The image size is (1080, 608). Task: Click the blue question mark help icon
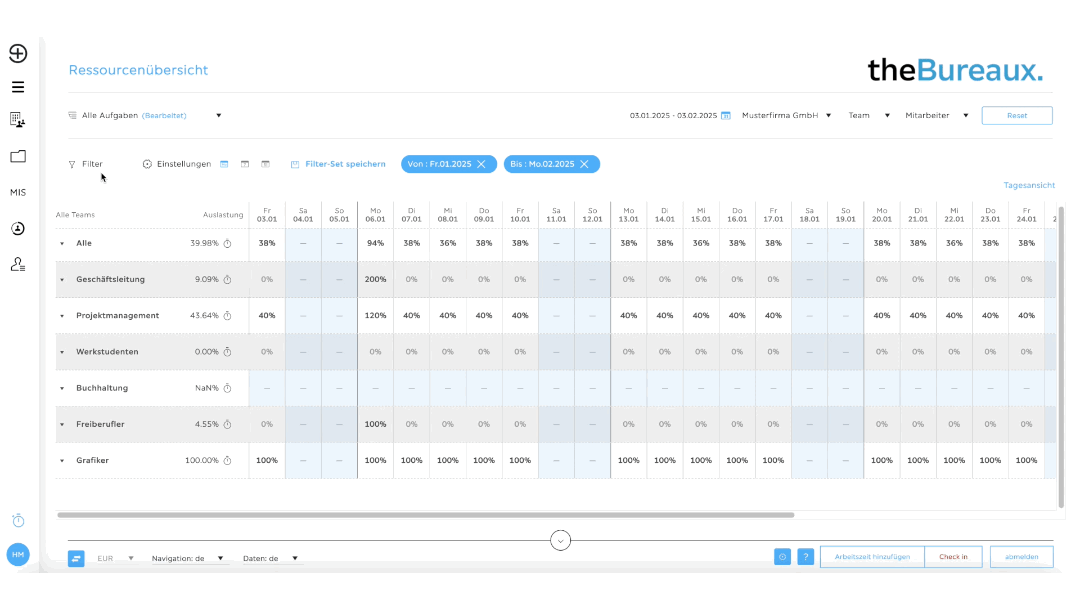click(805, 557)
